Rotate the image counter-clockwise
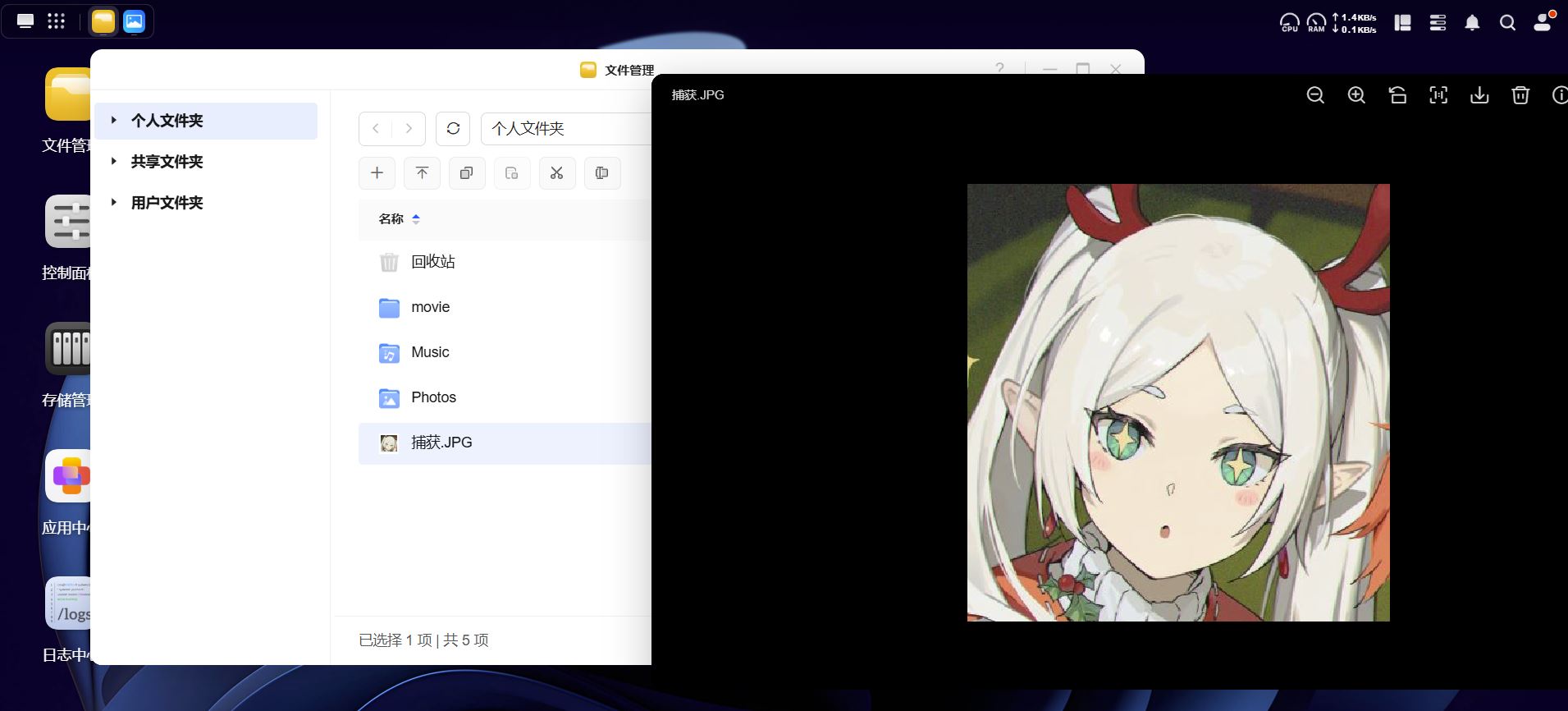The height and width of the screenshot is (711, 1568). [1397, 95]
